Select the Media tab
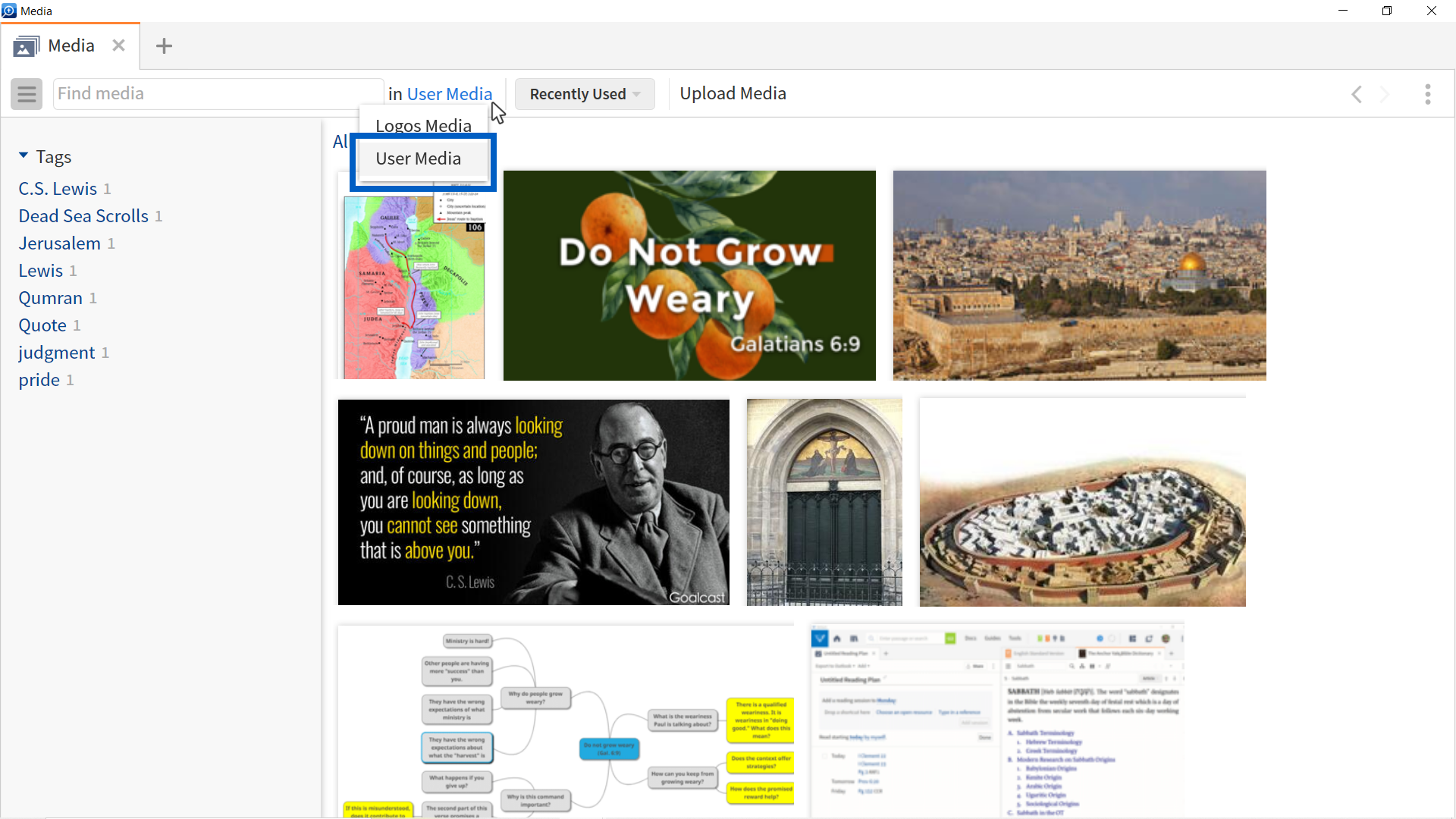Viewport: 1456px width, 819px height. coord(71,45)
